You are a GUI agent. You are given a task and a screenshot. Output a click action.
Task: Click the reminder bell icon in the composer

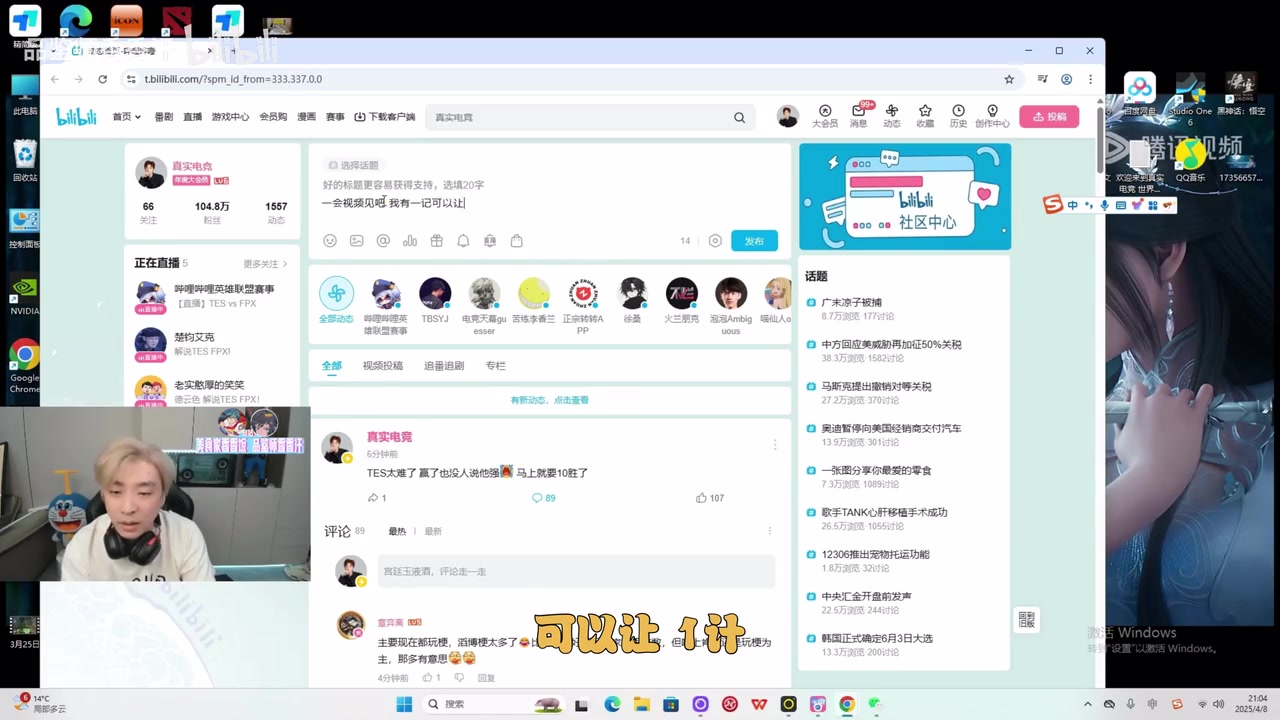[463, 240]
